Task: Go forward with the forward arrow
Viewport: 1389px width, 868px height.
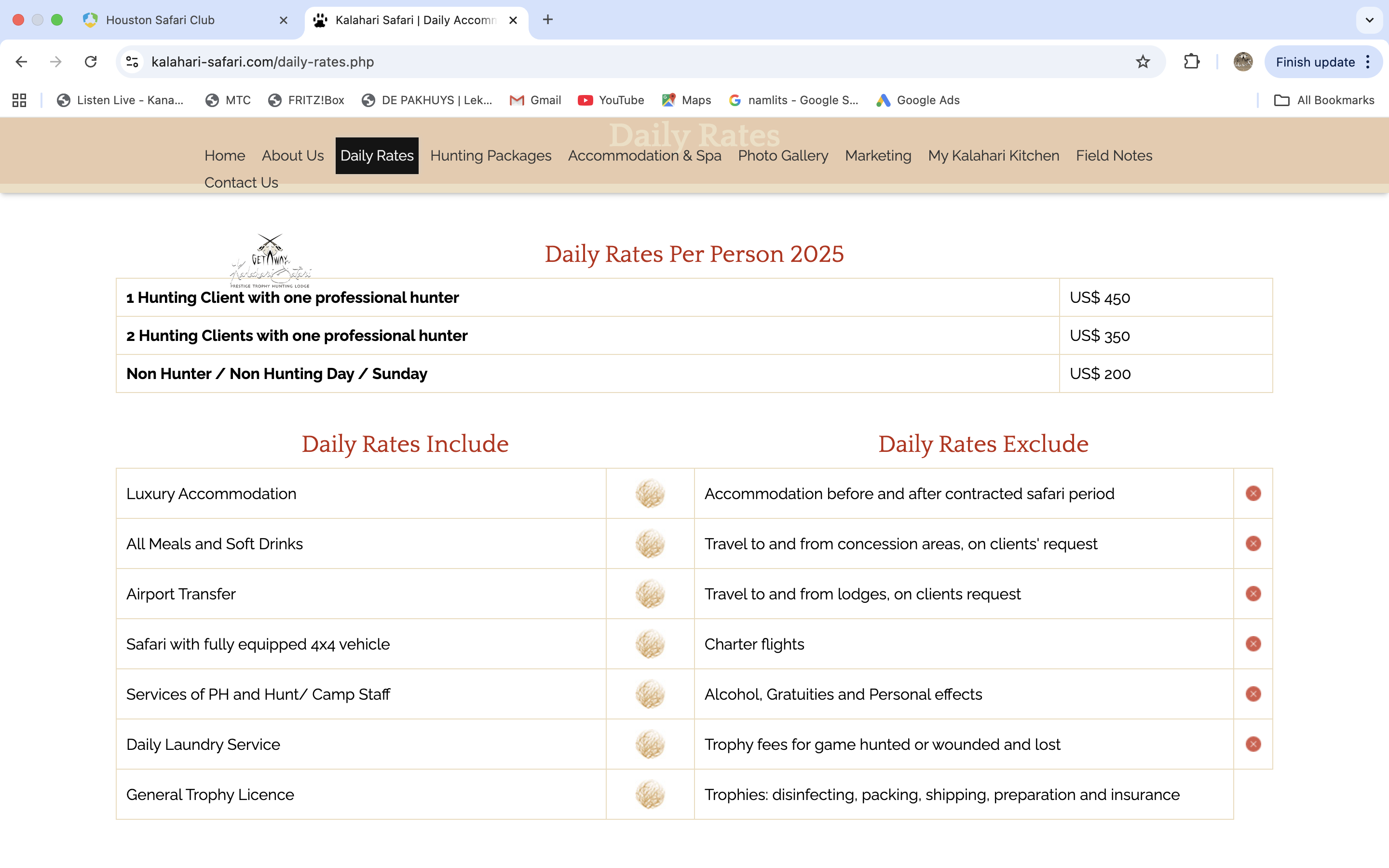Action: point(55,61)
